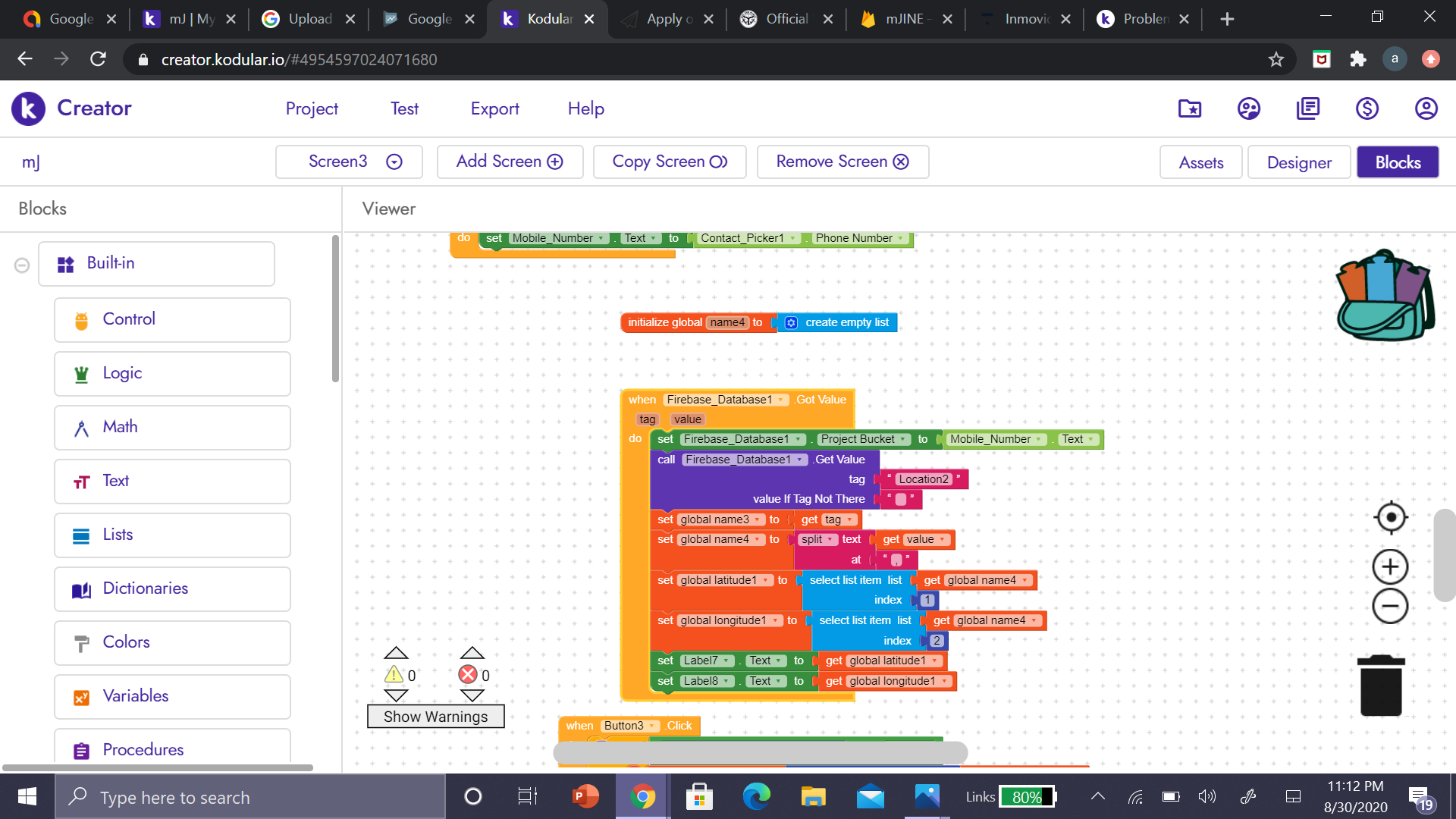
Task: Collapse the Built-in blocks tree
Action: [x=22, y=265]
